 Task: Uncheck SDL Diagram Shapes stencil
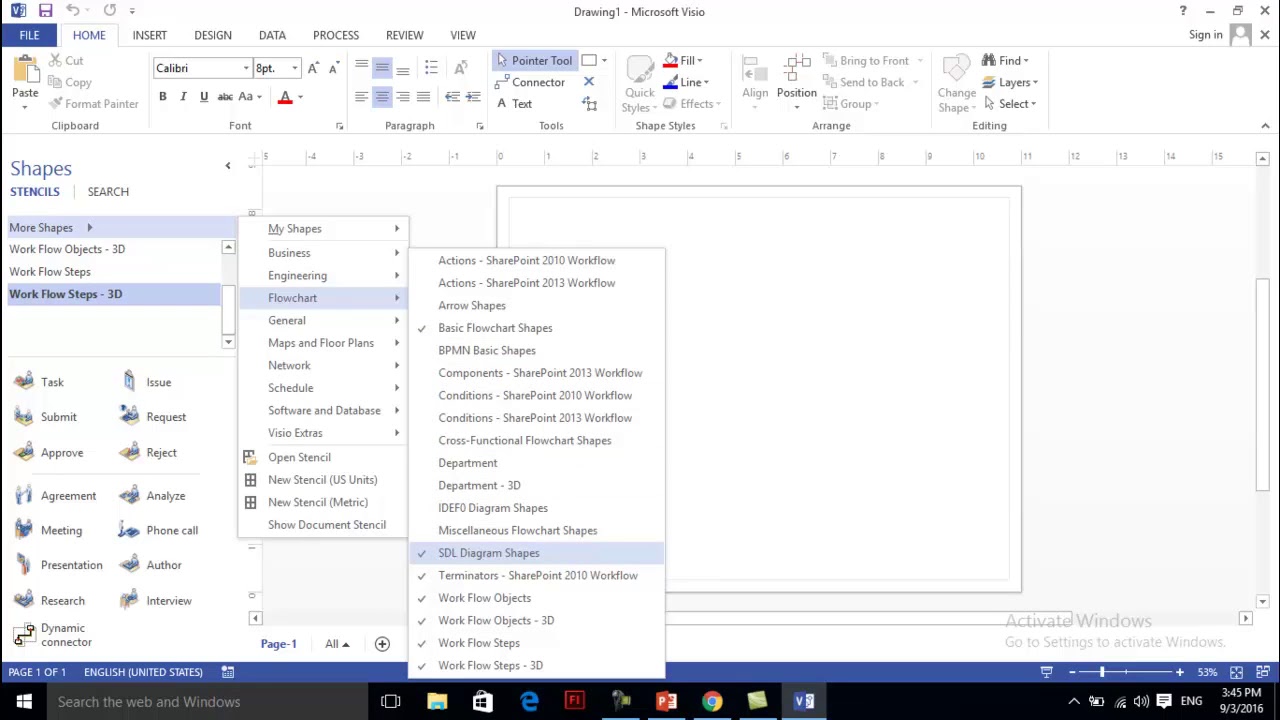pyautogui.click(x=536, y=553)
